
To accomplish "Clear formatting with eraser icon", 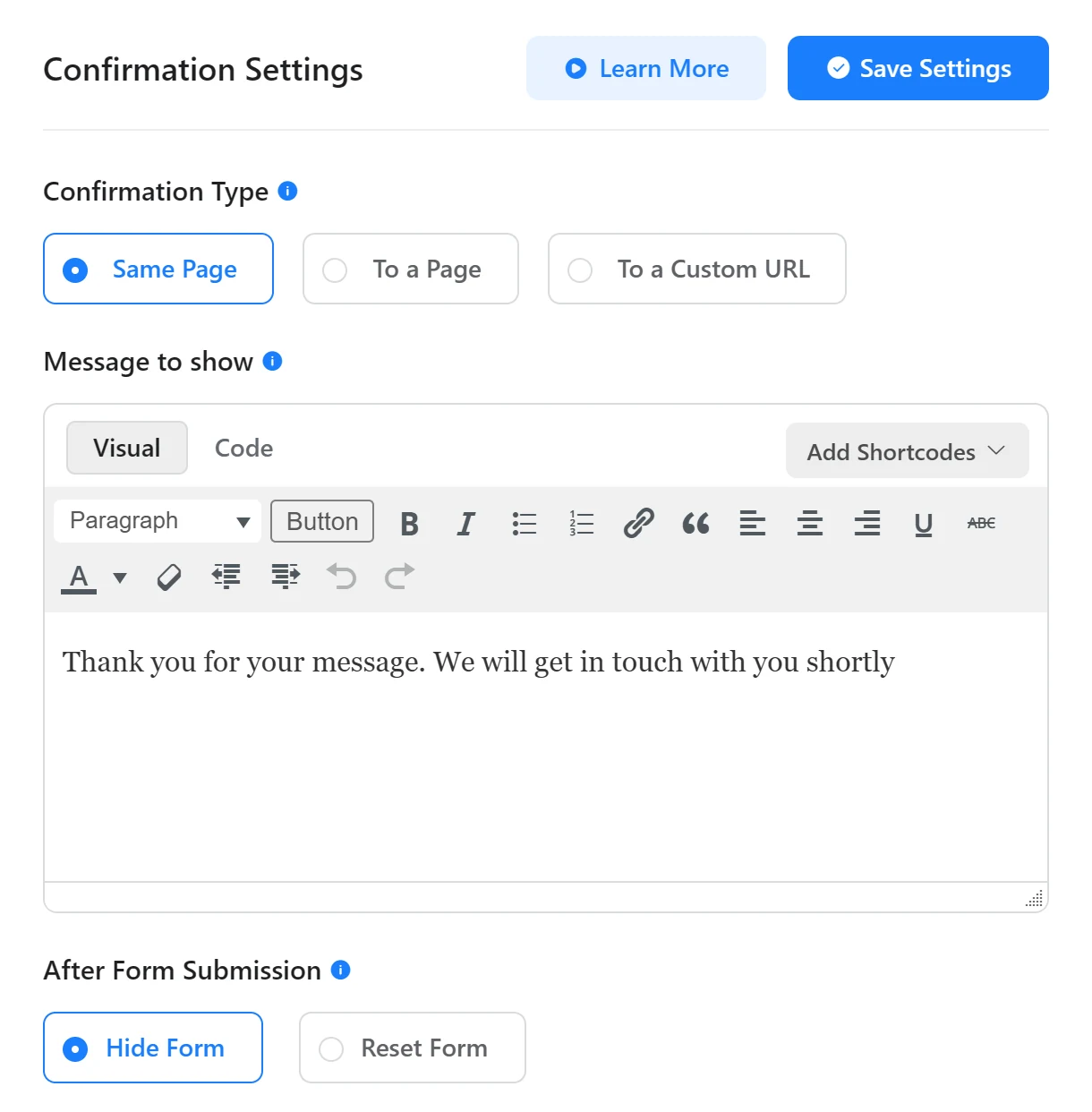I will click(x=169, y=577).
